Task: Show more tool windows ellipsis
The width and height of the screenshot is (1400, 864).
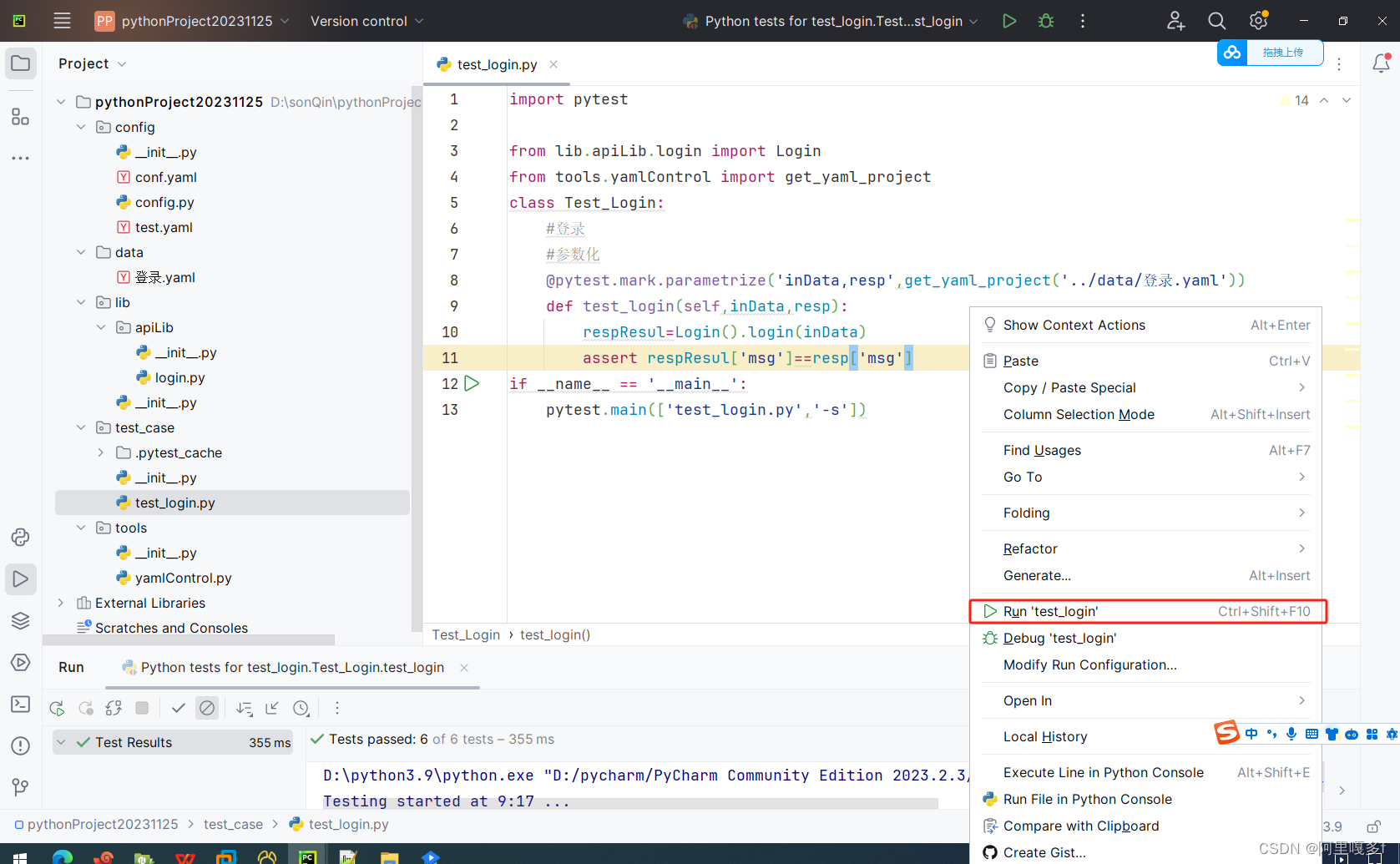Action: pos(21,158)
